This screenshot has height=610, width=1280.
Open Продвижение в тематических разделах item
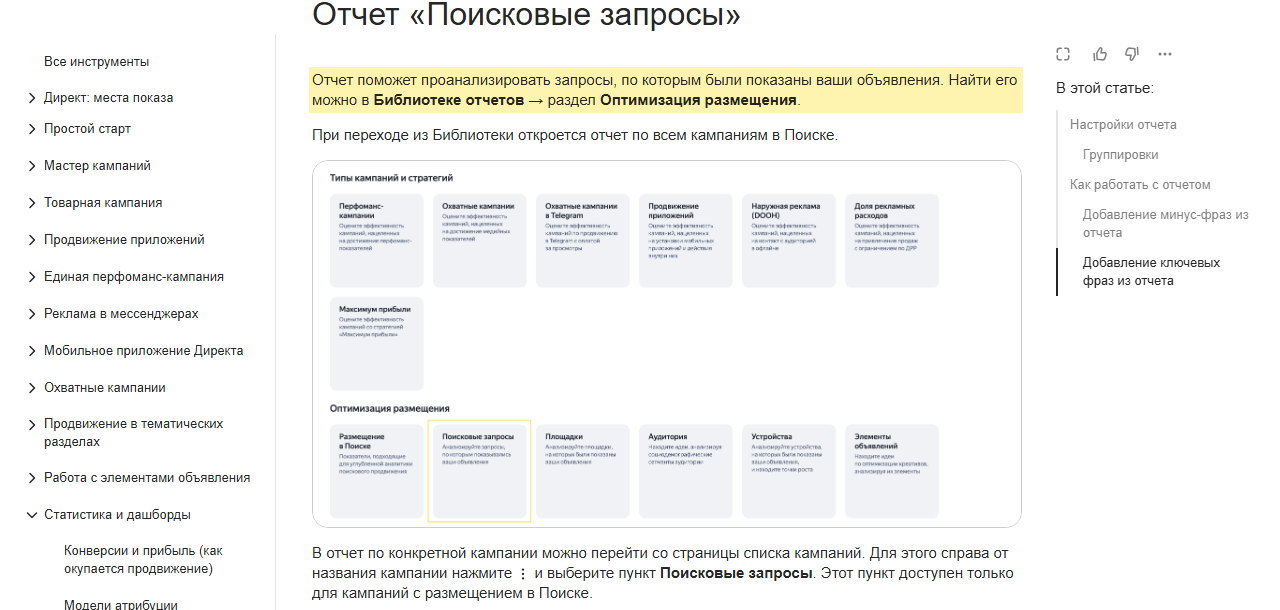pyautogui.click(x=134, y=433)
